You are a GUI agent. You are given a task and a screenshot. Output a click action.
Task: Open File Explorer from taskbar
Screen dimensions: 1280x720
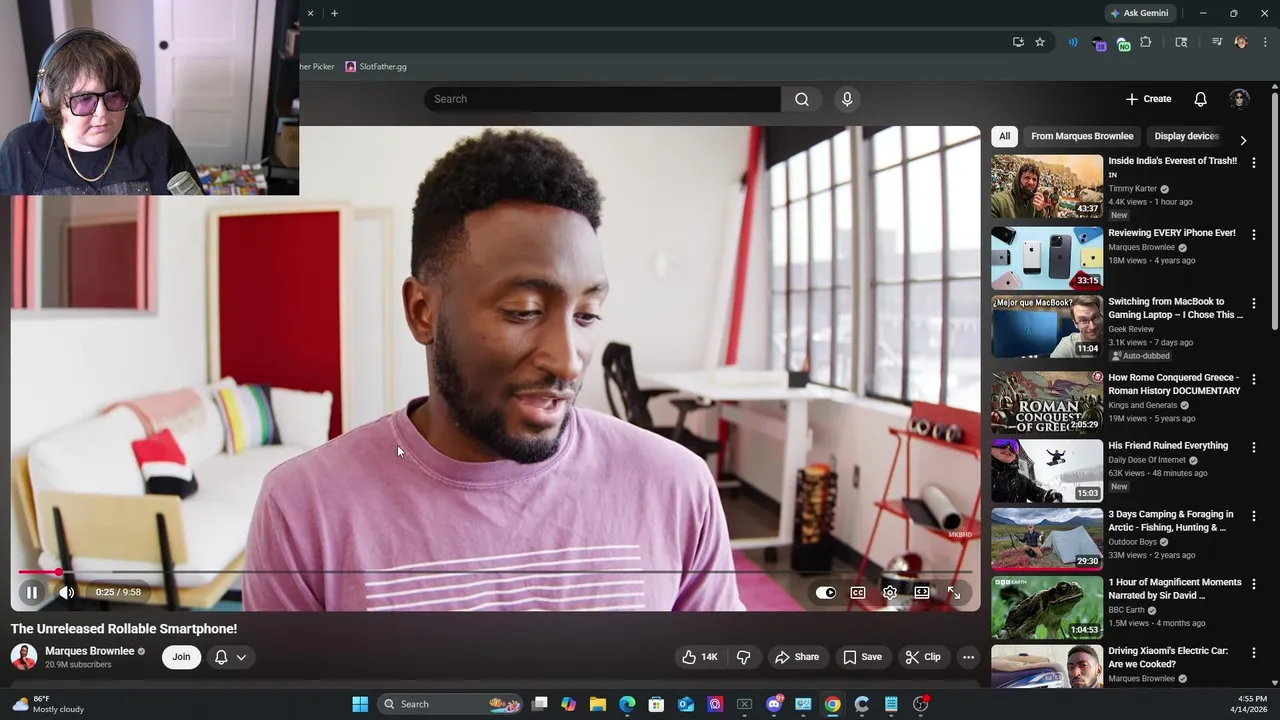(598, 704)
